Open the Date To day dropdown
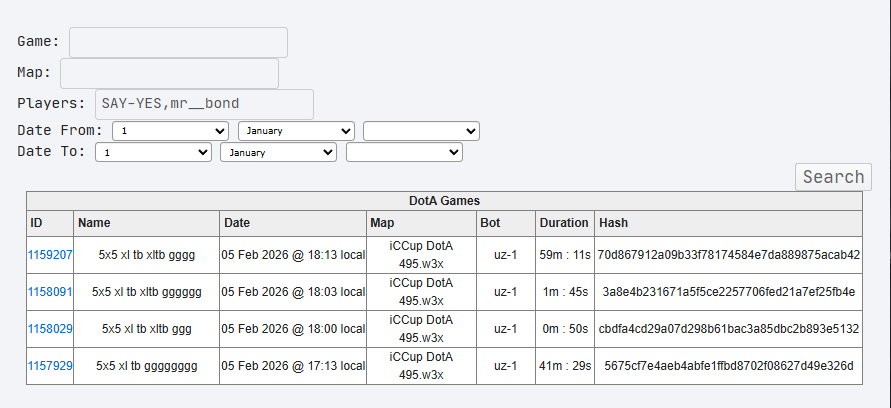Viewport: 891px width, 408px height. [153, 152]
